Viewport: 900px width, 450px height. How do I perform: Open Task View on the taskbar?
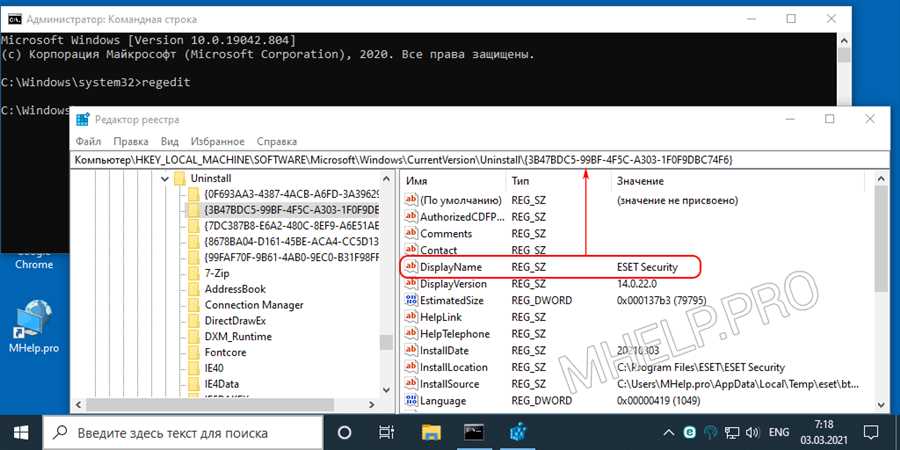(387, 432)
